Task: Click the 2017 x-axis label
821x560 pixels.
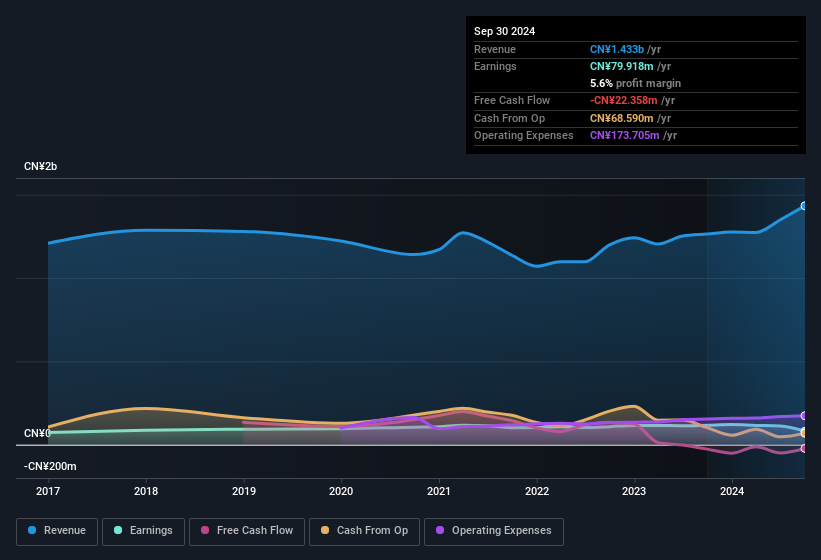Action: [x=48, y=491]
